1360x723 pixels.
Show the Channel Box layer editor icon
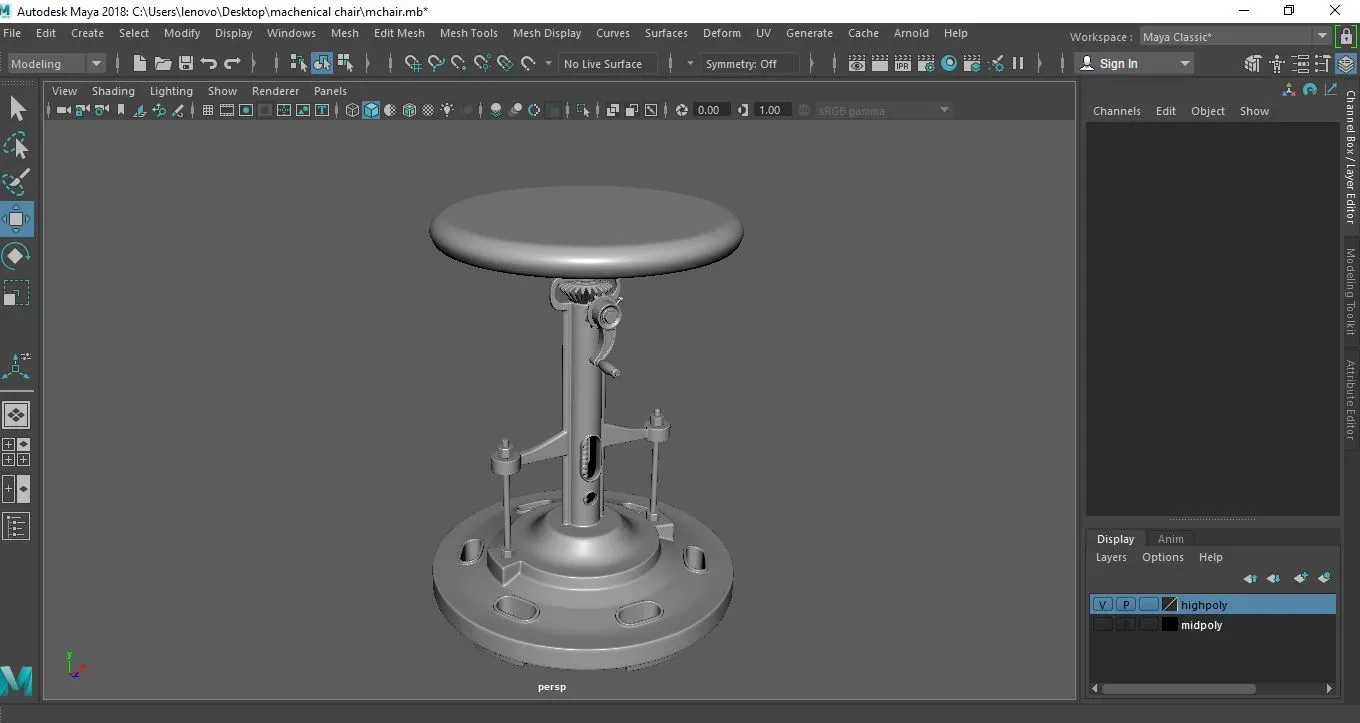click(1346, 63)
